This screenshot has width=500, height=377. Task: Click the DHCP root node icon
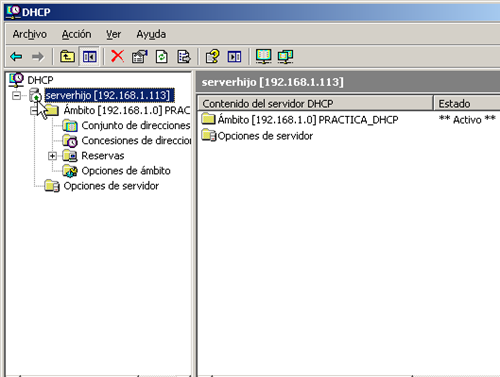coord(16,80)
